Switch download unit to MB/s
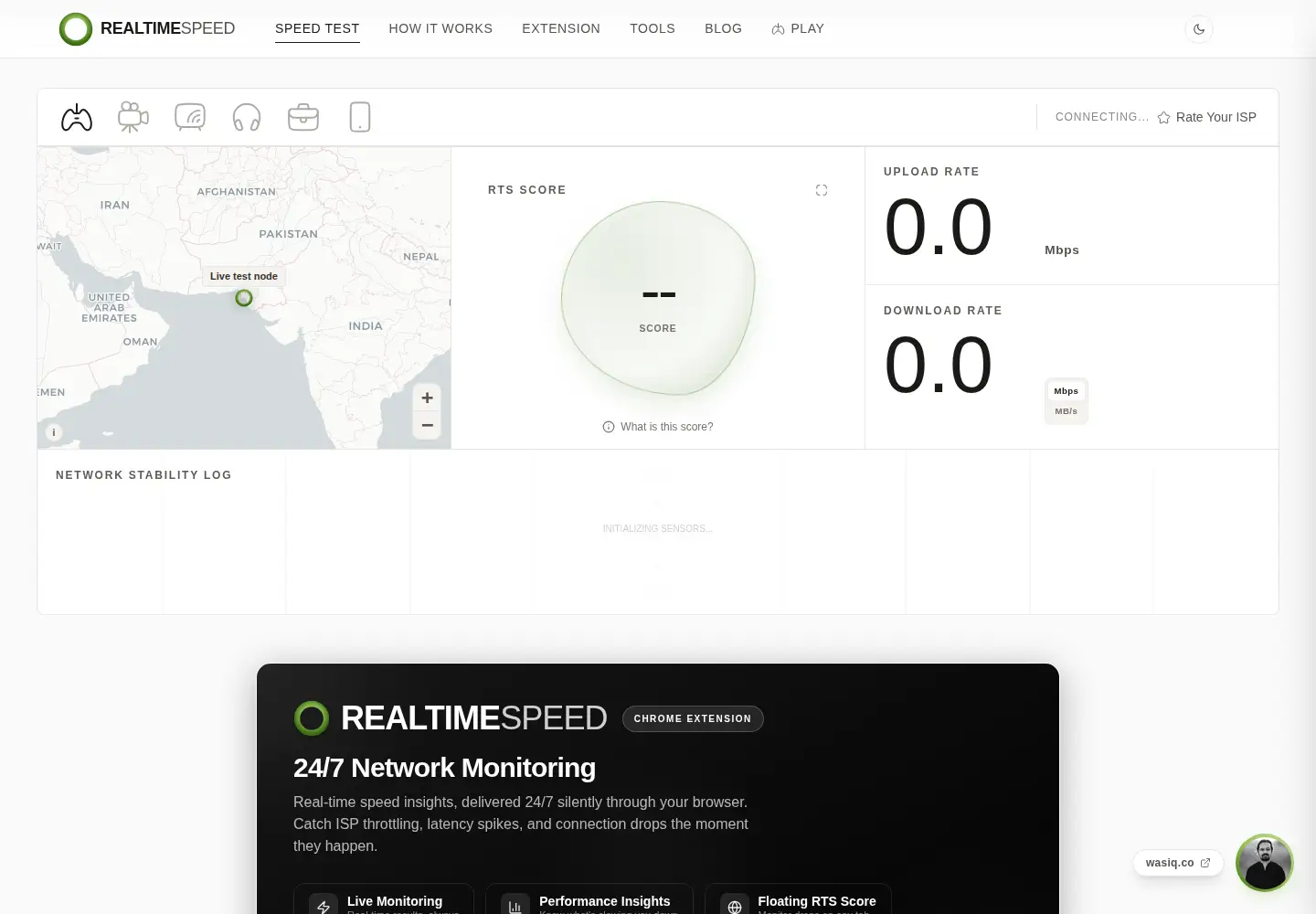This screenshot has height=914, width=1316. (x=1067, y=411)
